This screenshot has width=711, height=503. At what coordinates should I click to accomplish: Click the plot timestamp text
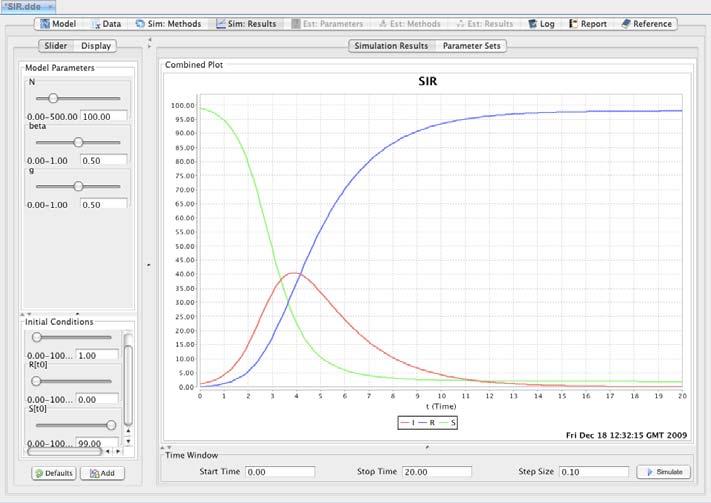[x=626, y=435]
